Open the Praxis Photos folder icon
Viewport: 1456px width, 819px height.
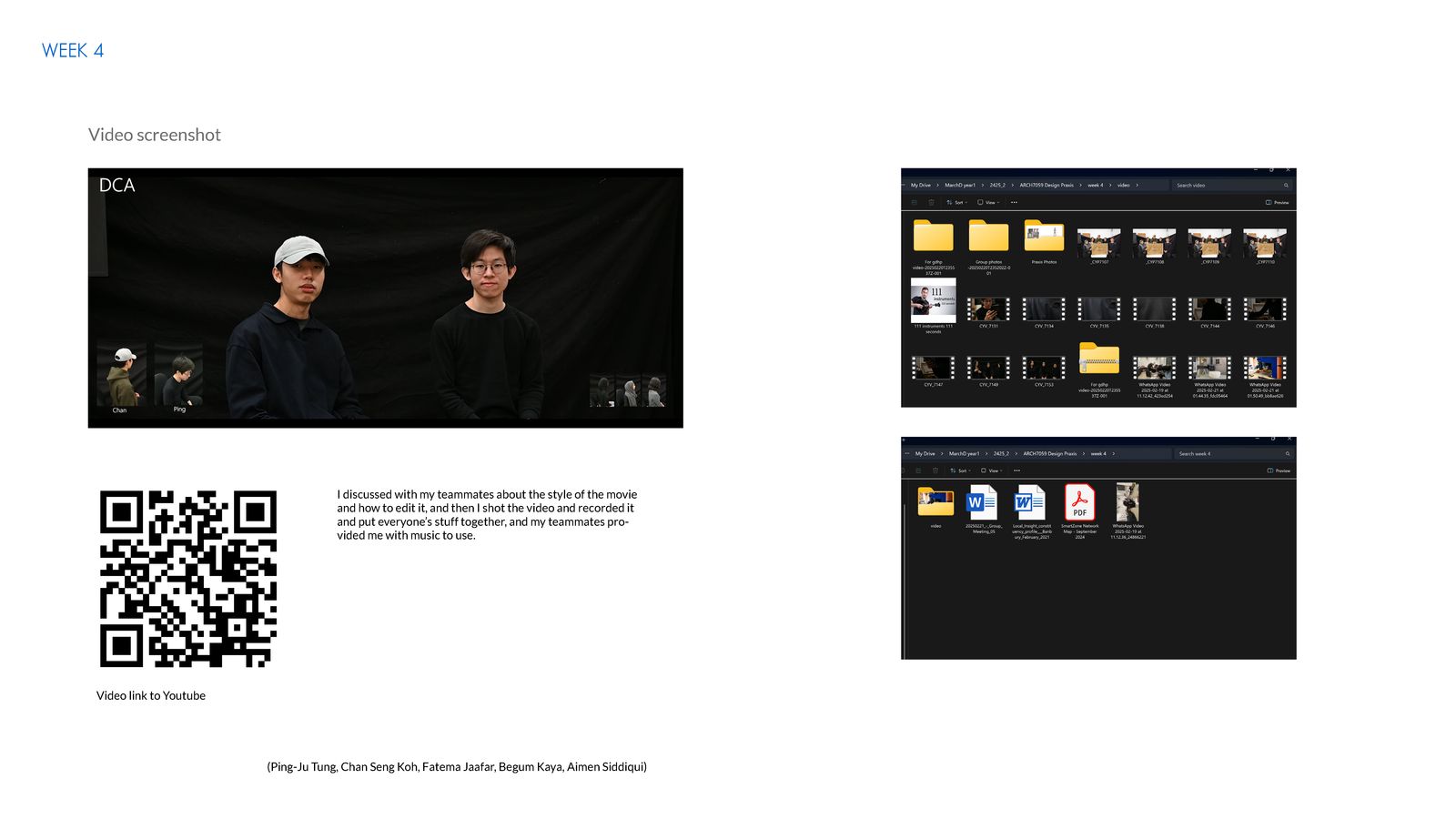click(x=1044, y=236)
